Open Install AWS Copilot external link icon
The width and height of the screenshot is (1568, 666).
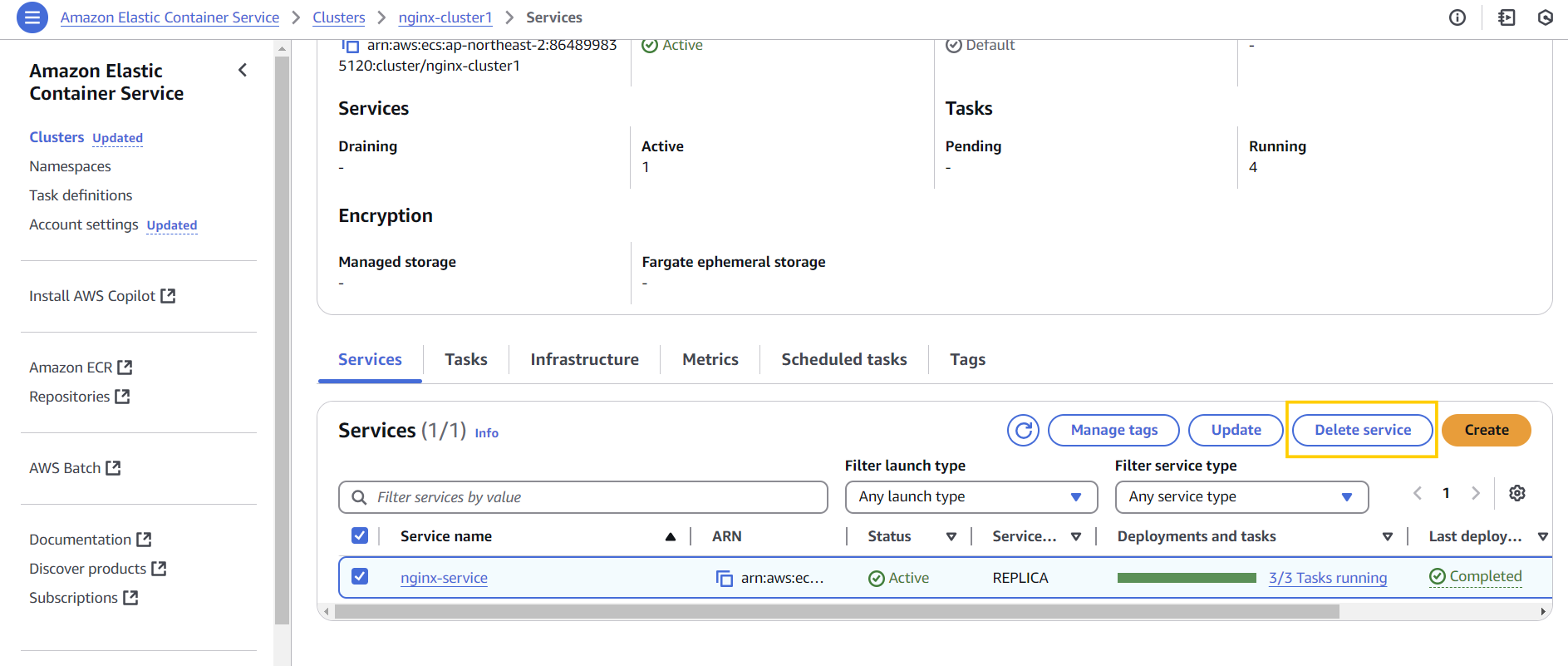[168, 296]
